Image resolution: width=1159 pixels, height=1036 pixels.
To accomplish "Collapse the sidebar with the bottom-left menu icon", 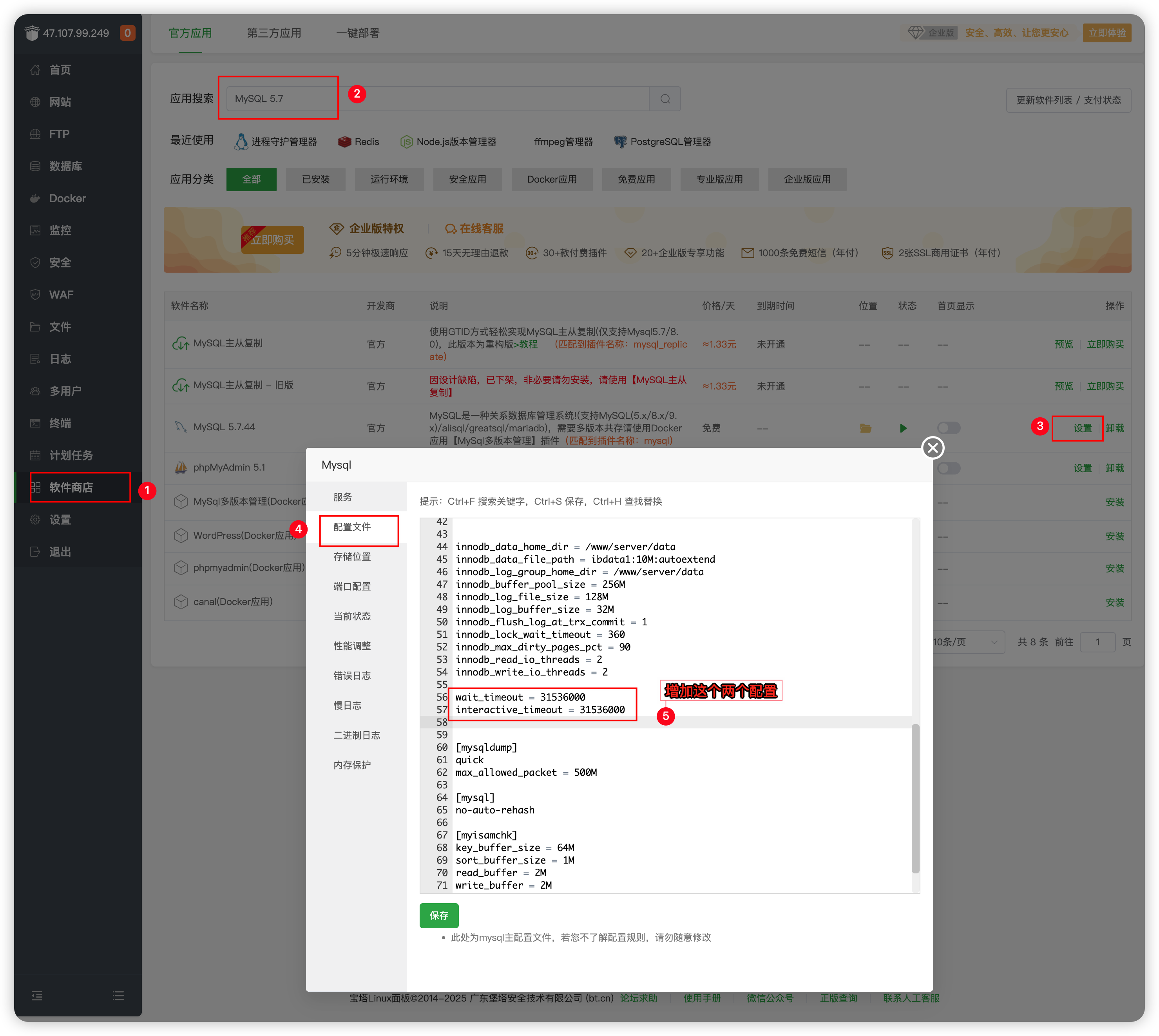I will (37, 996).
